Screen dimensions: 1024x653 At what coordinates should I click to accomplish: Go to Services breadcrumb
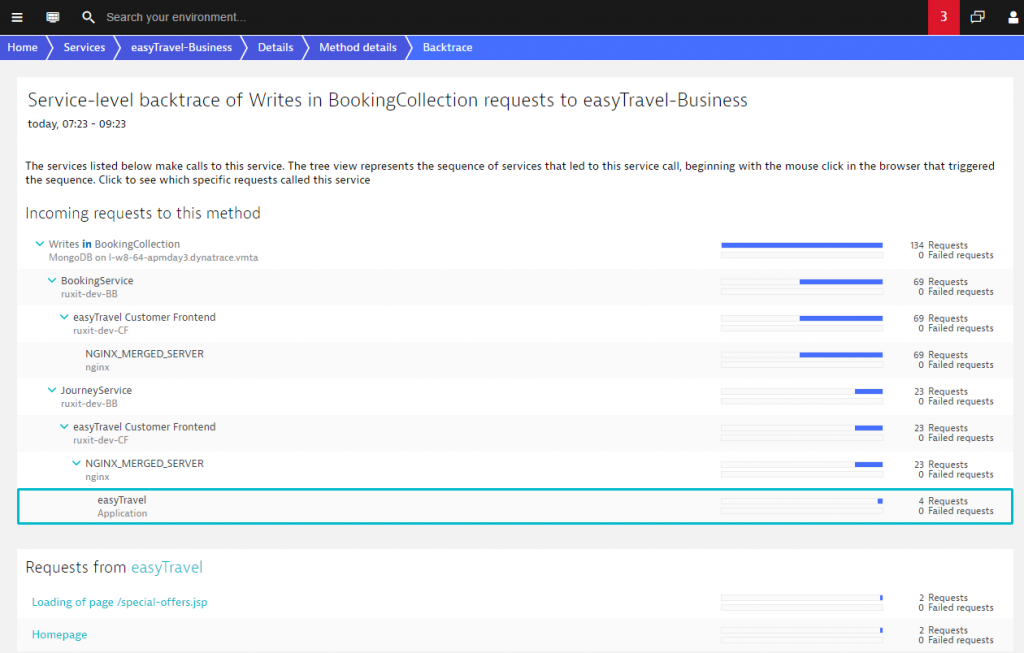(84, 47)
